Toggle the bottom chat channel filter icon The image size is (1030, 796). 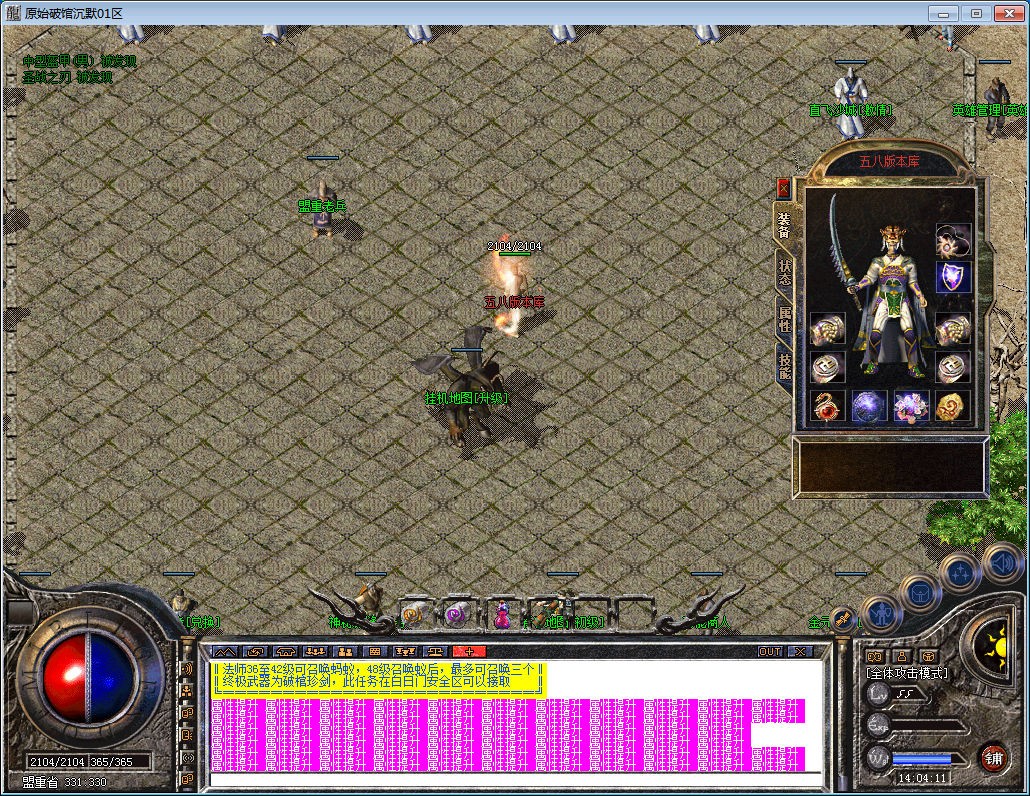(187, 779)
